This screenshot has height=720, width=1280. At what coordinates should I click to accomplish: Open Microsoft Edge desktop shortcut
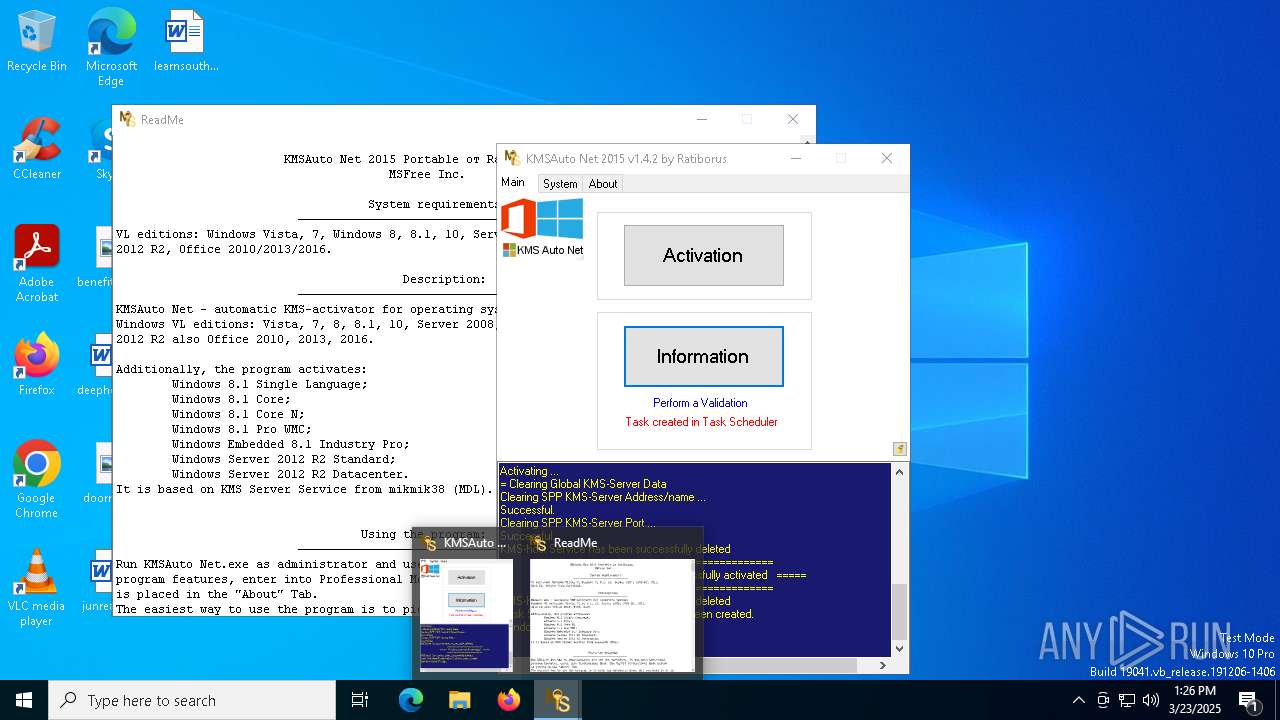point(111,48)
